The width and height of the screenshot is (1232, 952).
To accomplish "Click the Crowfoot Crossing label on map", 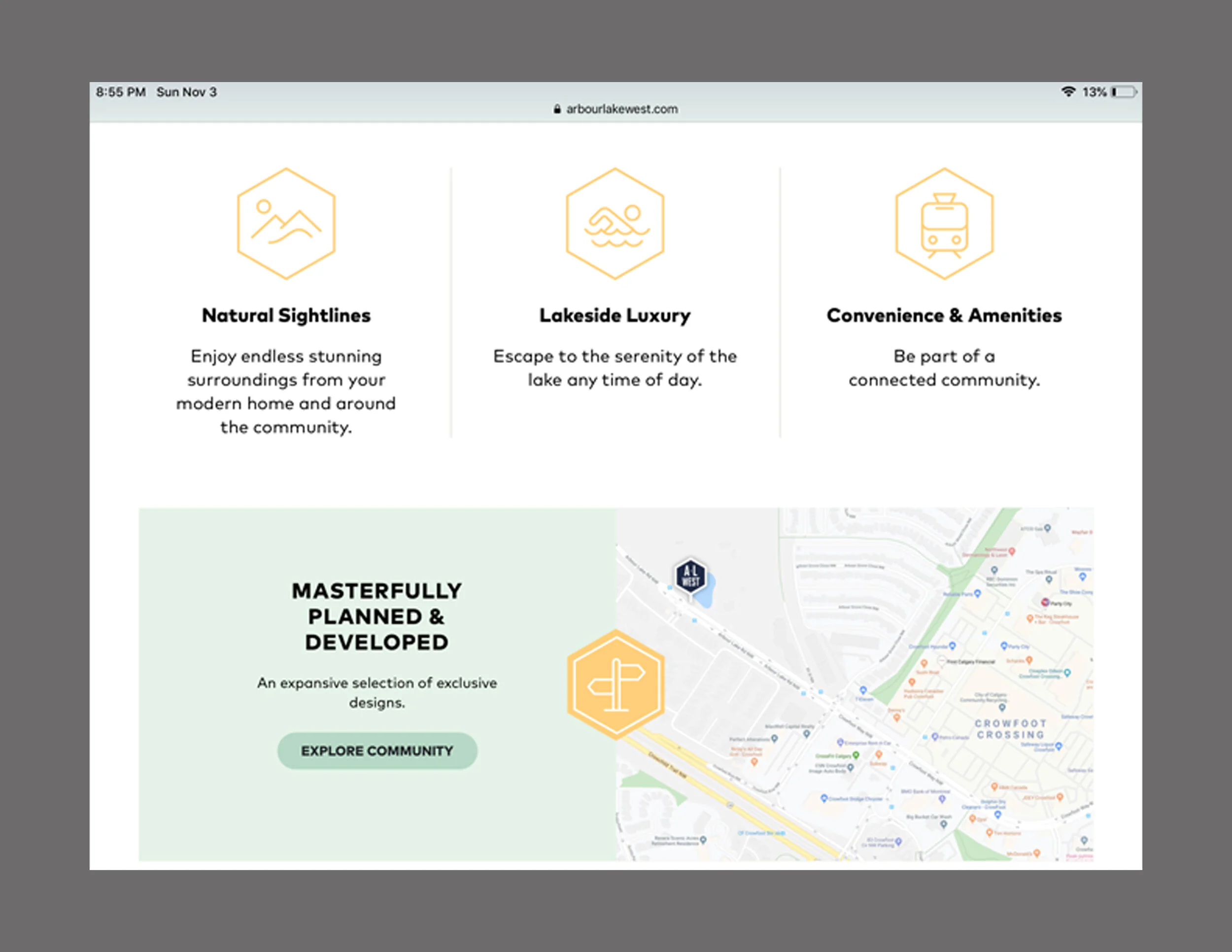I will tap(1010, 729).
